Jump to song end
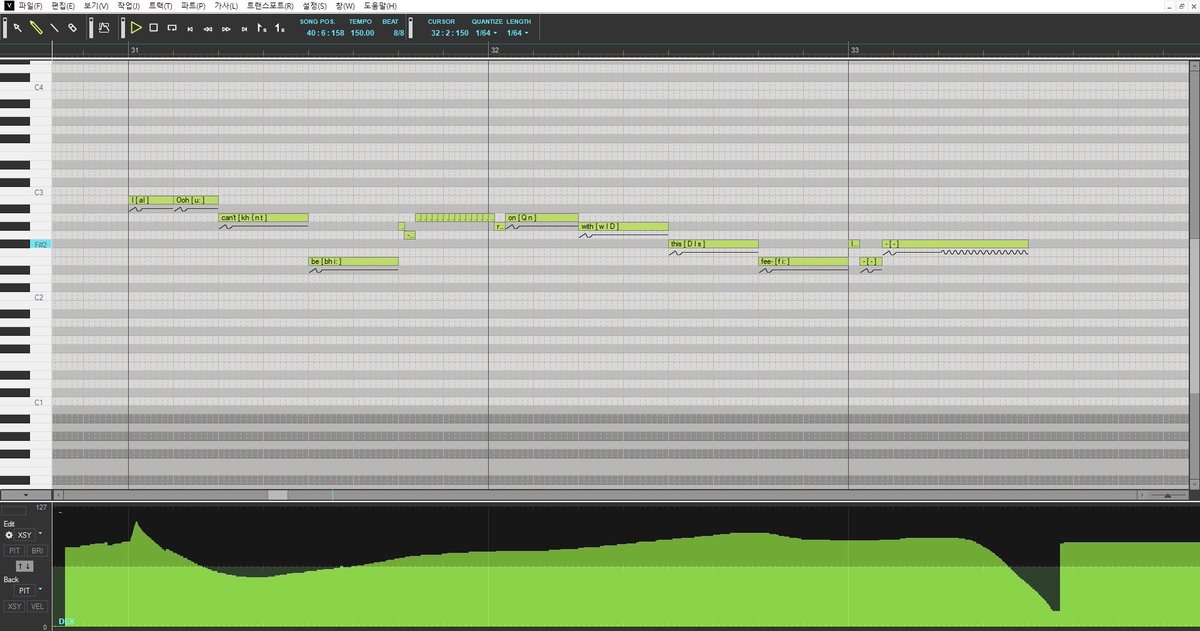Image resolution: width=1200 pixels, height=631 pixels. (x=244, y=28)
